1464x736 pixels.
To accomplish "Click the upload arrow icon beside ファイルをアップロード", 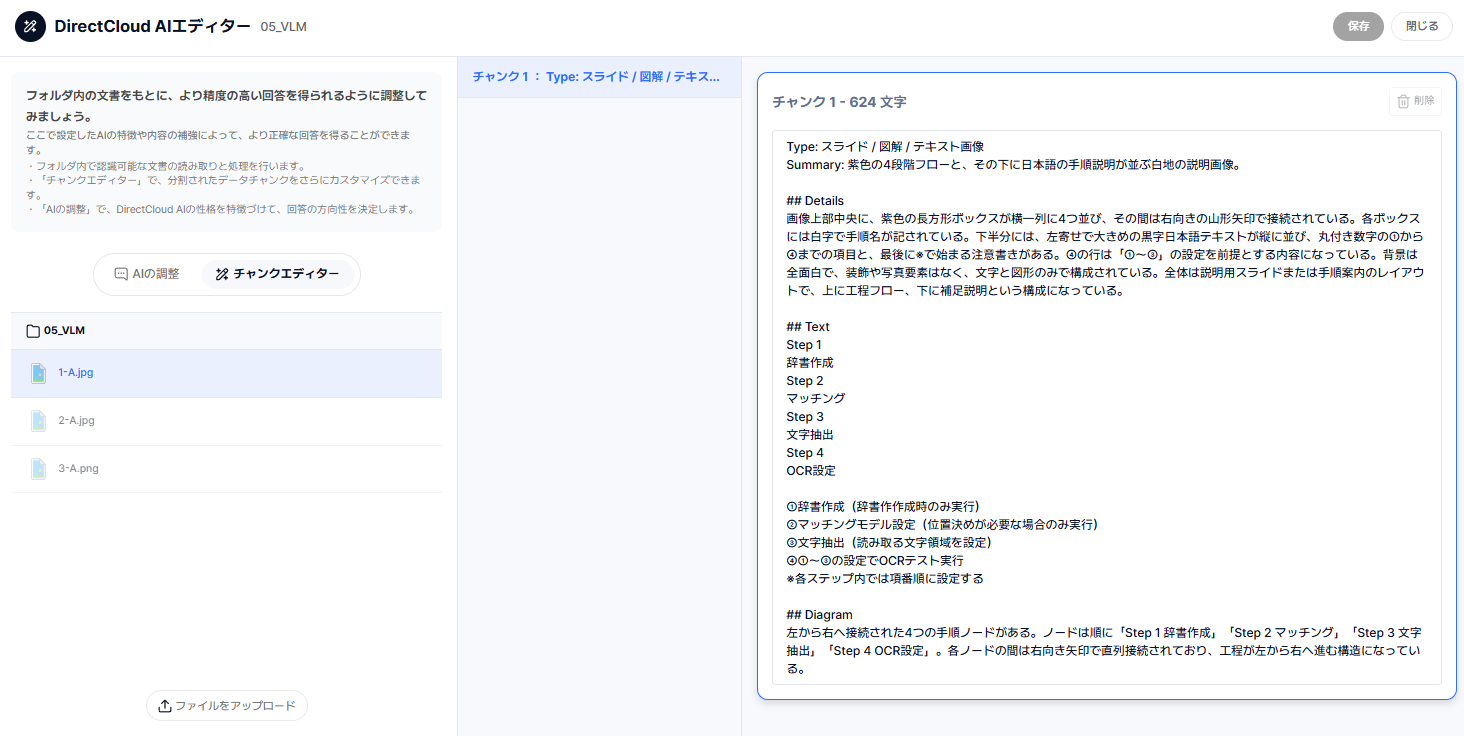I will coord(165,706).
